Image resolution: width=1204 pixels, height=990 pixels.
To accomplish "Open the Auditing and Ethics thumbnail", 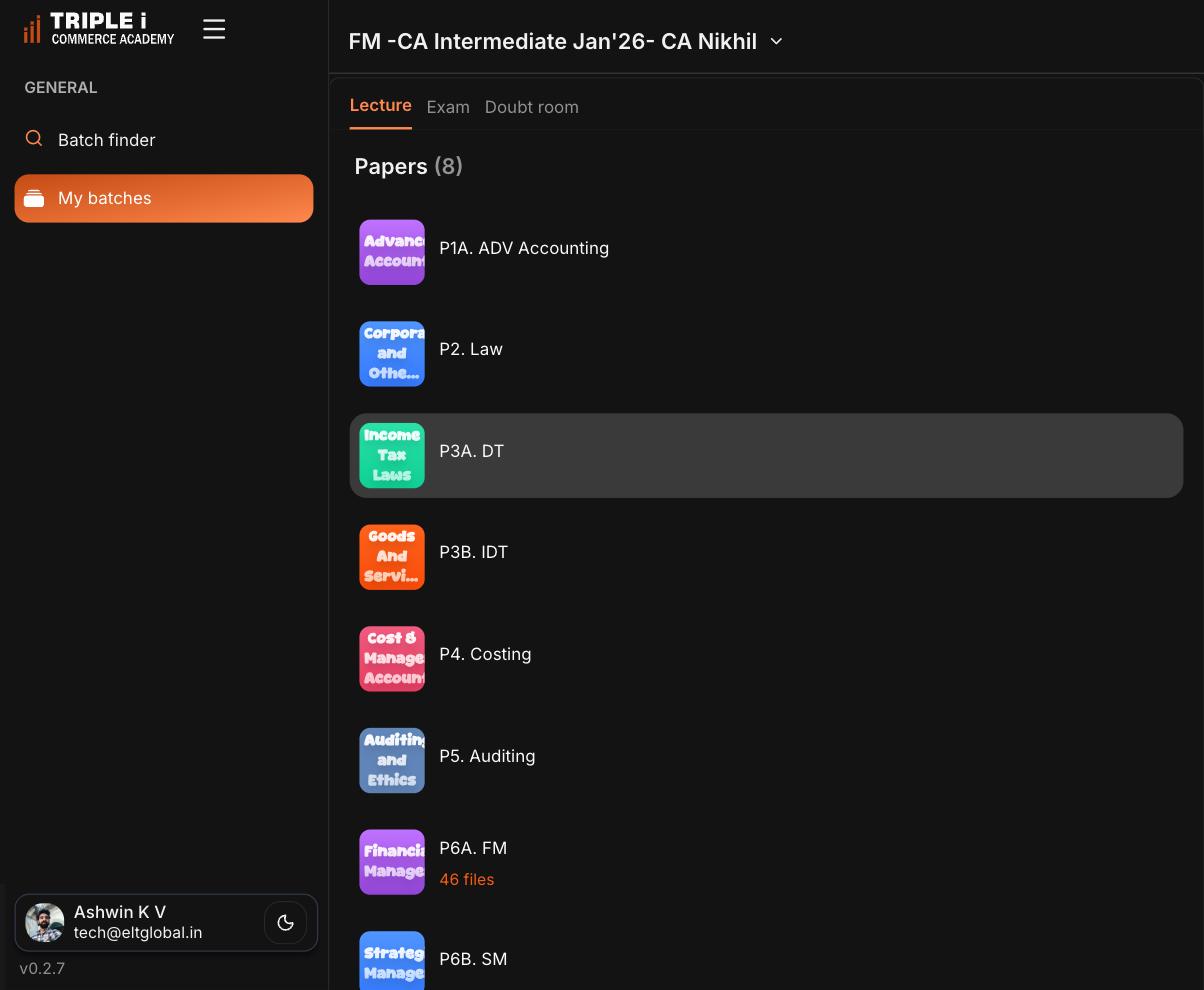I will (392, 760).
